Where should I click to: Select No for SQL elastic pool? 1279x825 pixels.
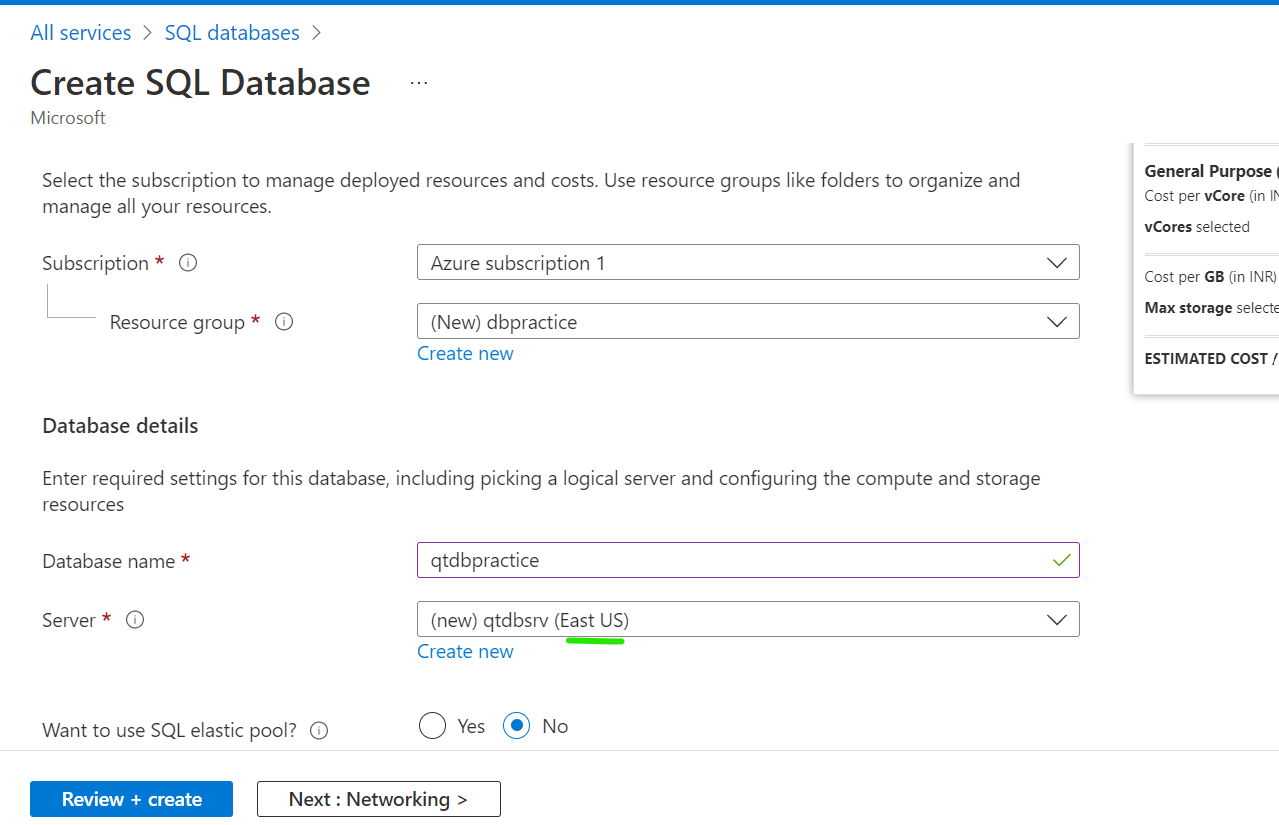[516, 726]
